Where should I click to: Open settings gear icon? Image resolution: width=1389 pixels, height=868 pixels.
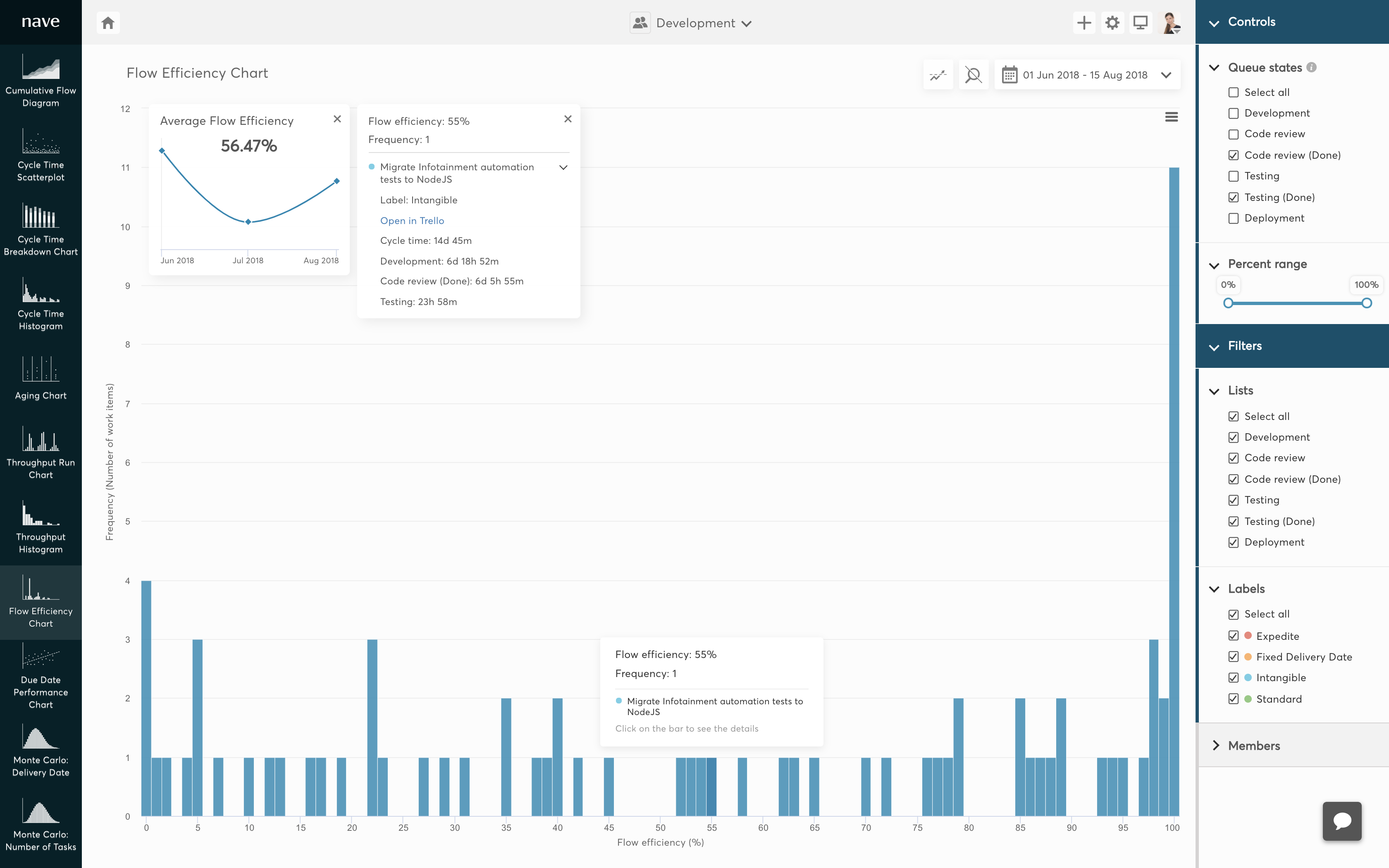pos(1112,23)
